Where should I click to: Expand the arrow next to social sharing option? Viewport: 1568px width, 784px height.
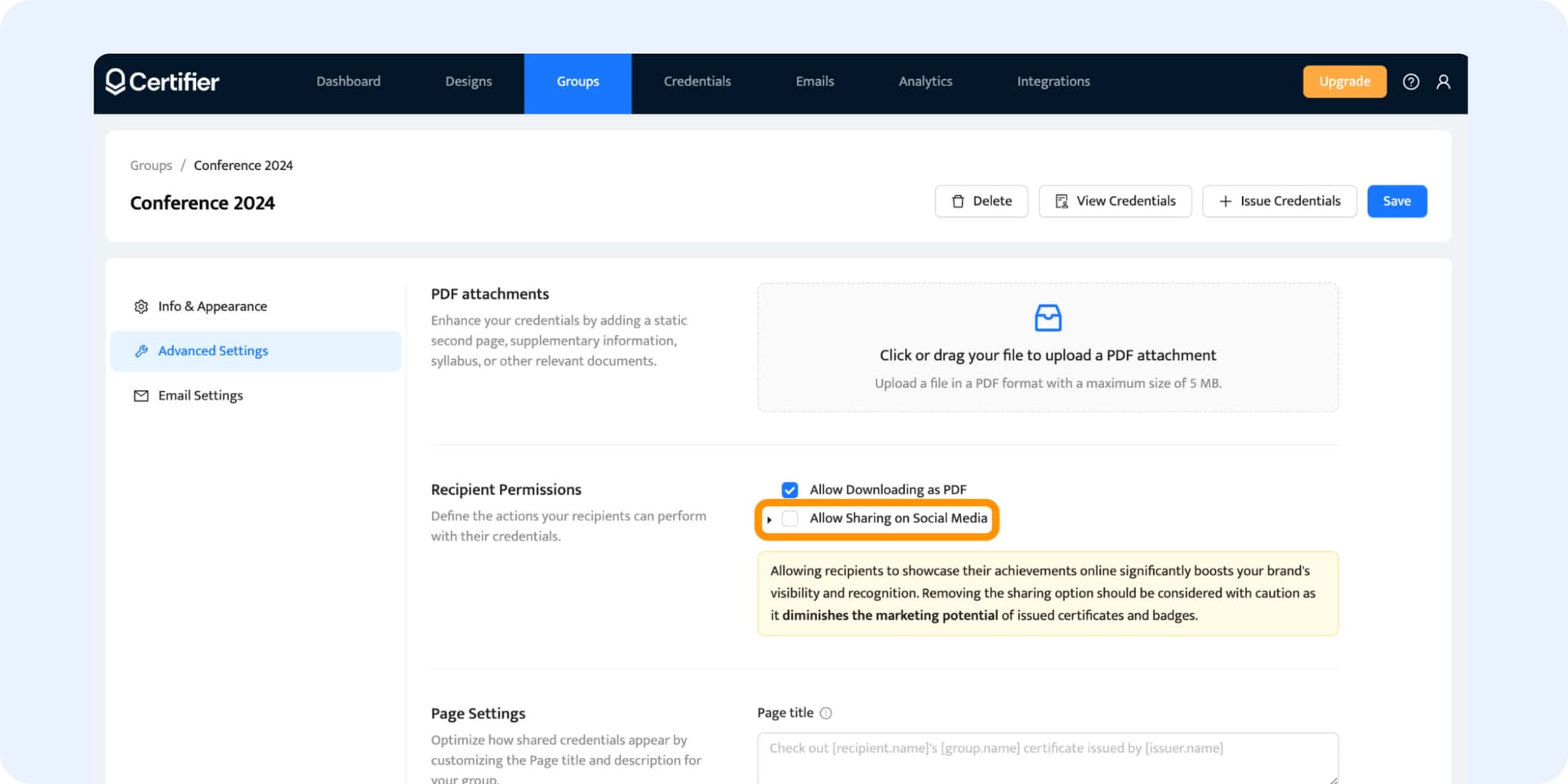(769, 519)
